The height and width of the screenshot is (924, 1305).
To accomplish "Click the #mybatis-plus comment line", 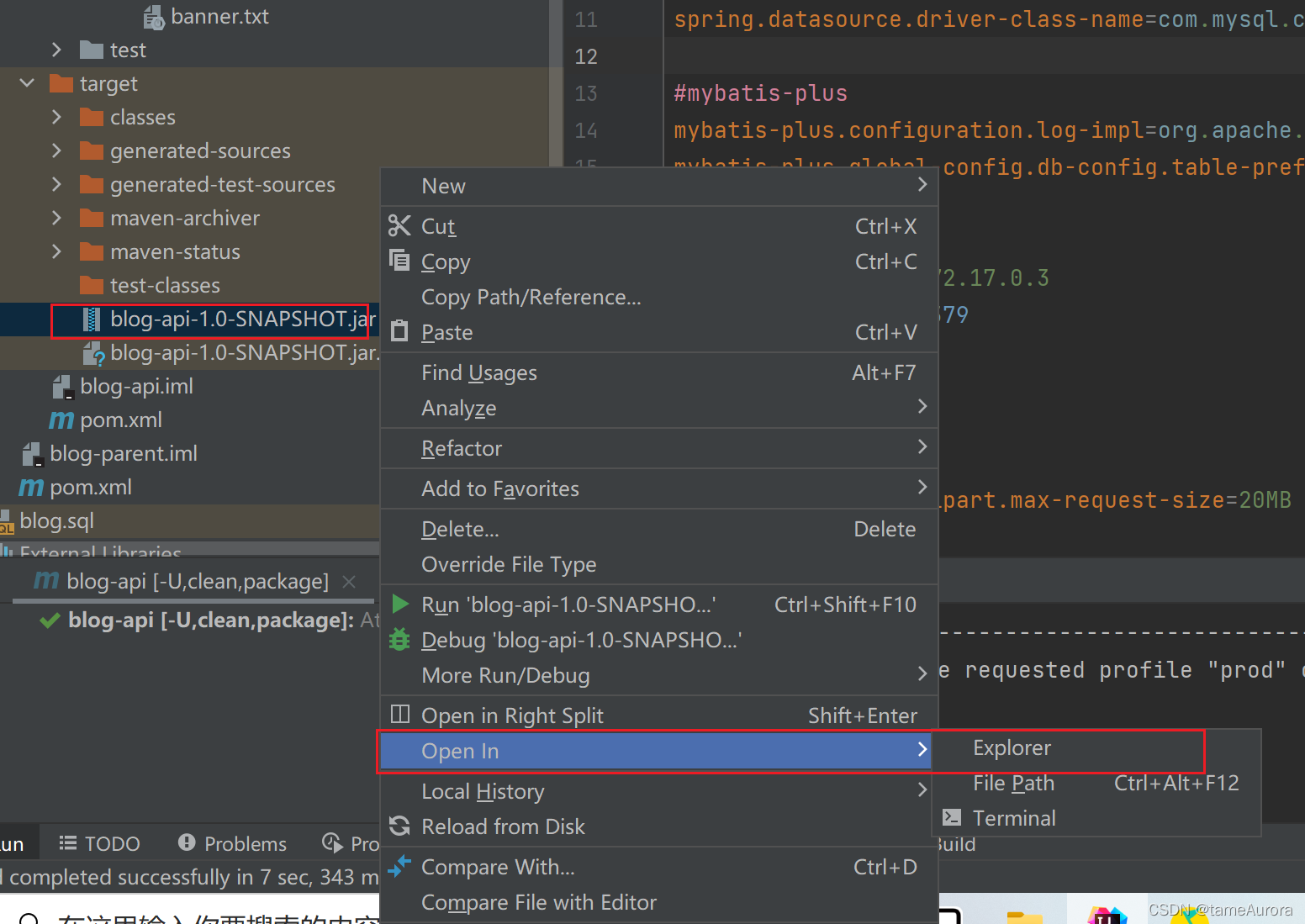I will [760, 93].
